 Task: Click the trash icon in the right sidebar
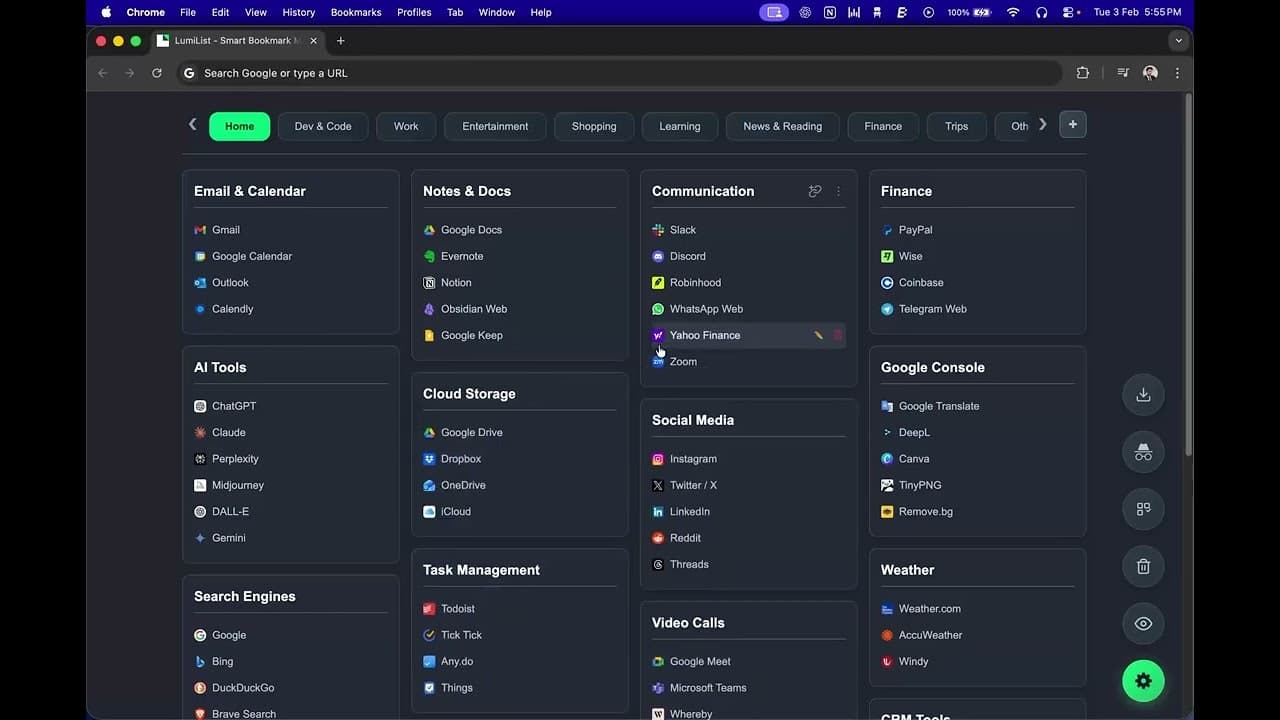tap(1143, 566)
